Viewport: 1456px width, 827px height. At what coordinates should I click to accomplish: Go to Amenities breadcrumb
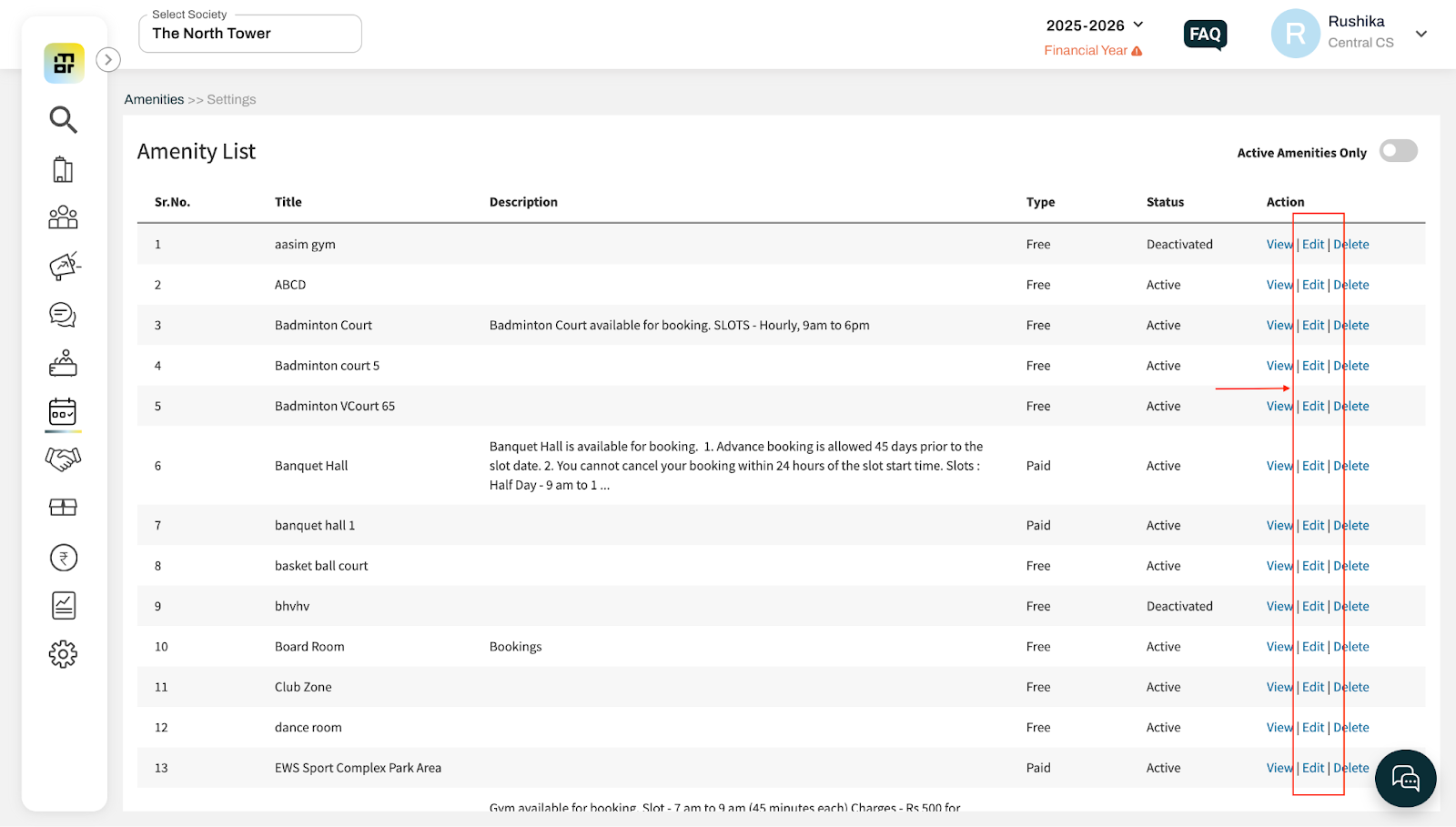tap(154, 99)
